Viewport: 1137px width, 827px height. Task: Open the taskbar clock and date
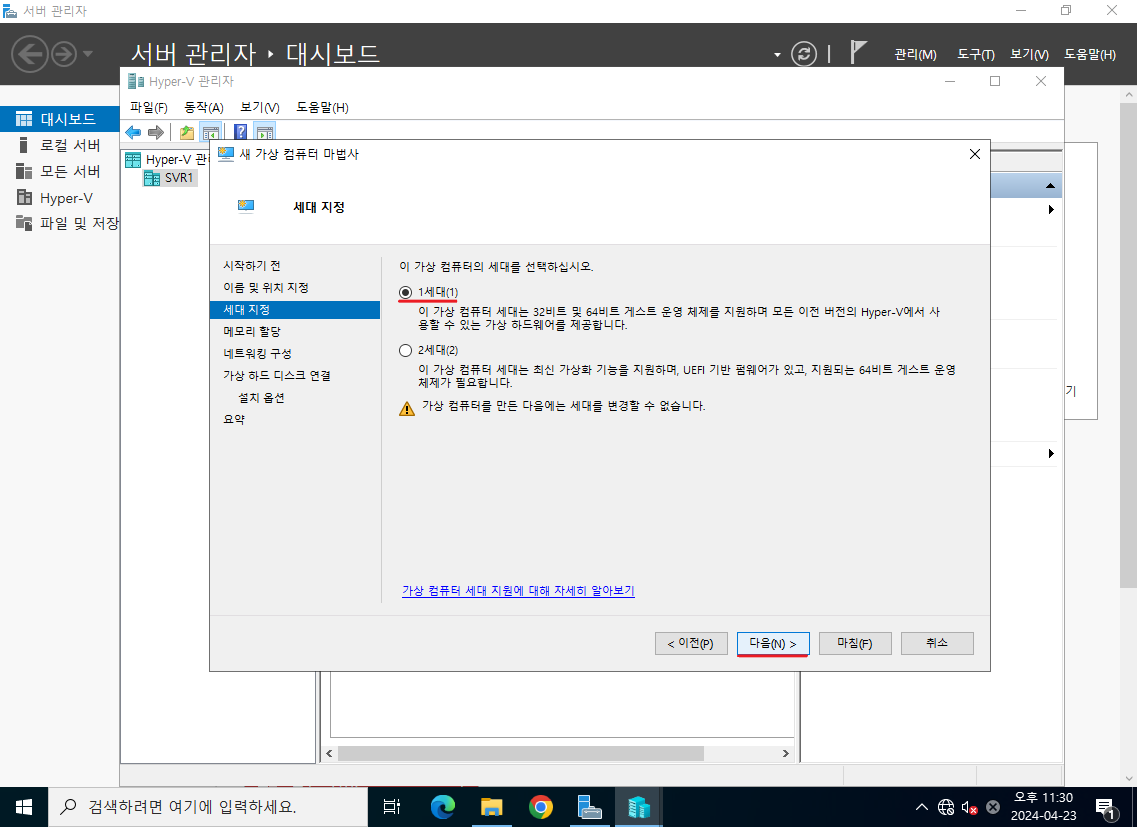coord(1043,807)
